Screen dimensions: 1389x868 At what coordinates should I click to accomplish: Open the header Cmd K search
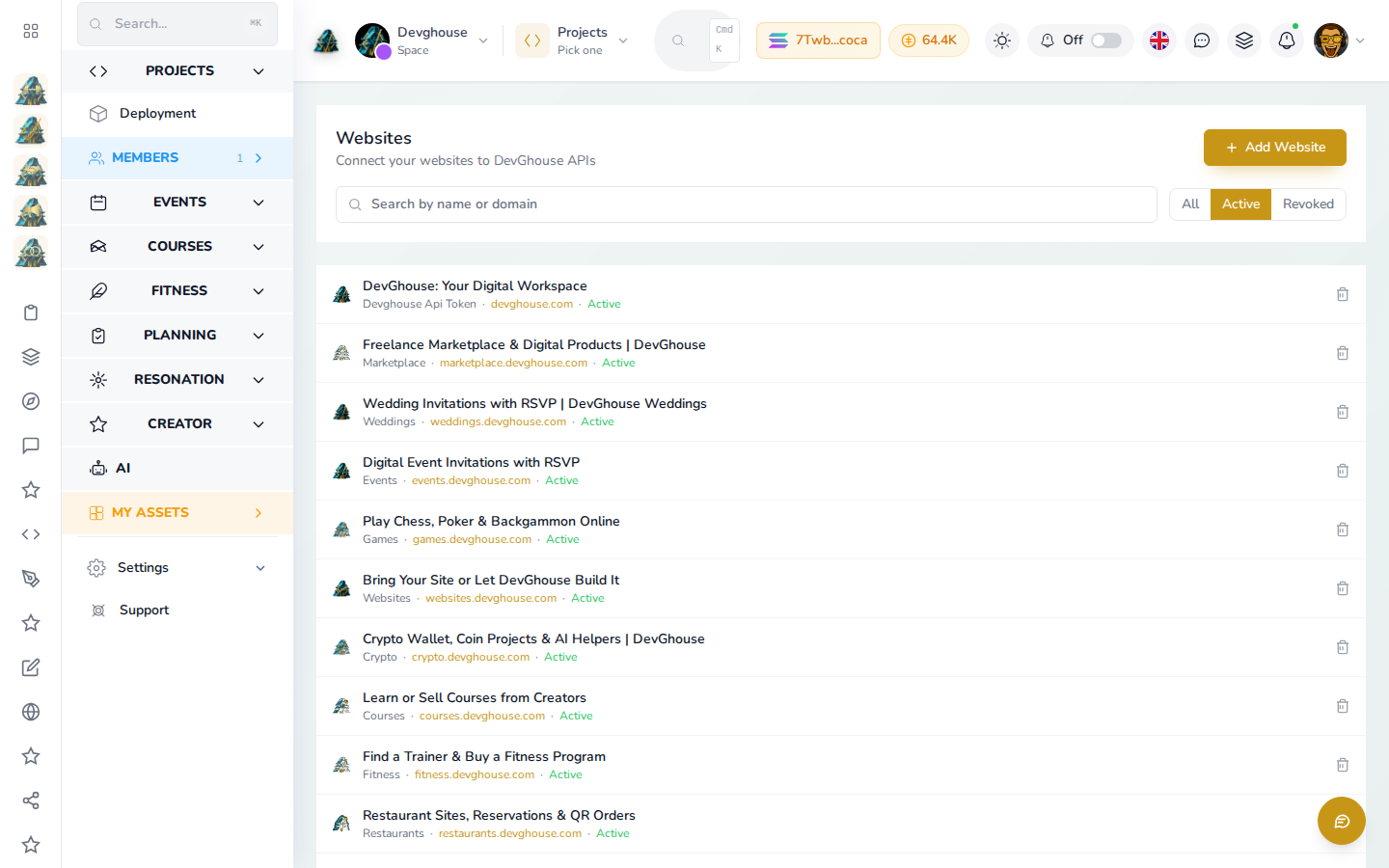click(698, 41)
